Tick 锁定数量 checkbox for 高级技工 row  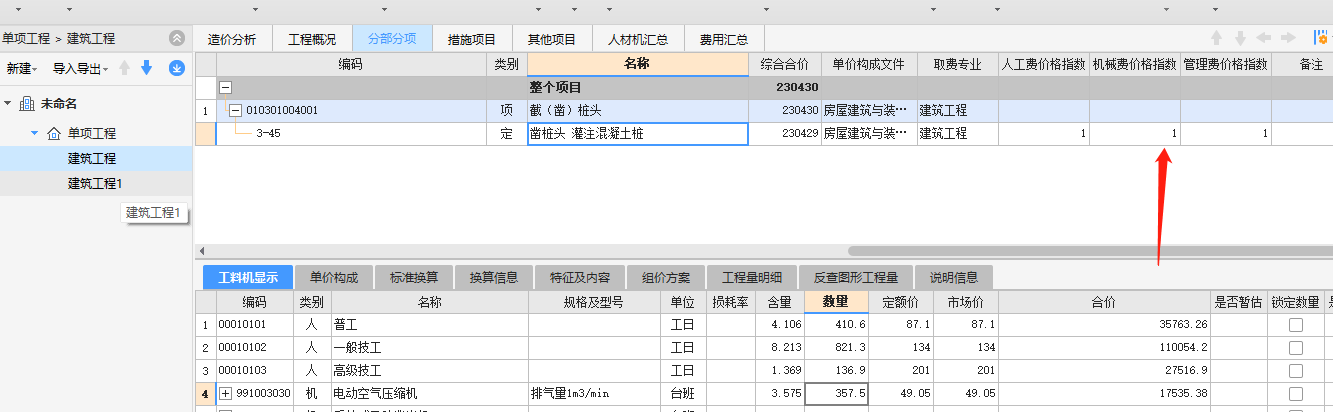coord(1296,370)
